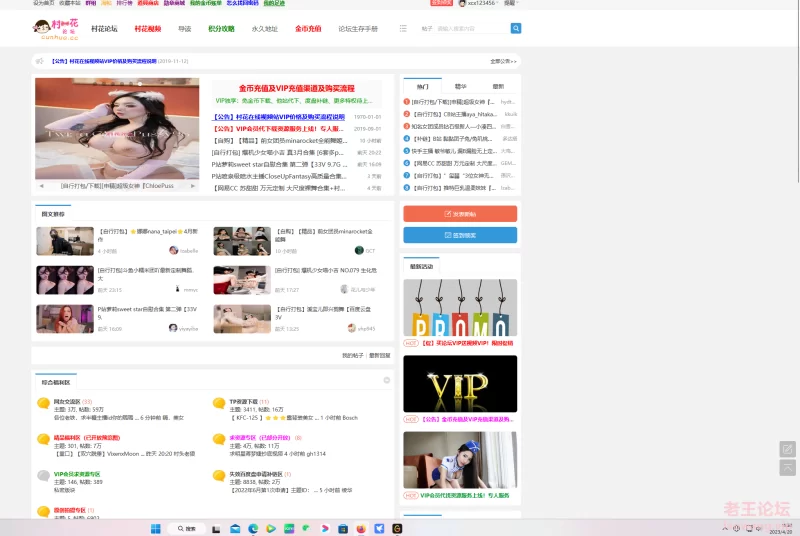Click the chat bubble icon for 网友交流区
The width and height of the screenshot is (800, 536).
click(43, 403)
